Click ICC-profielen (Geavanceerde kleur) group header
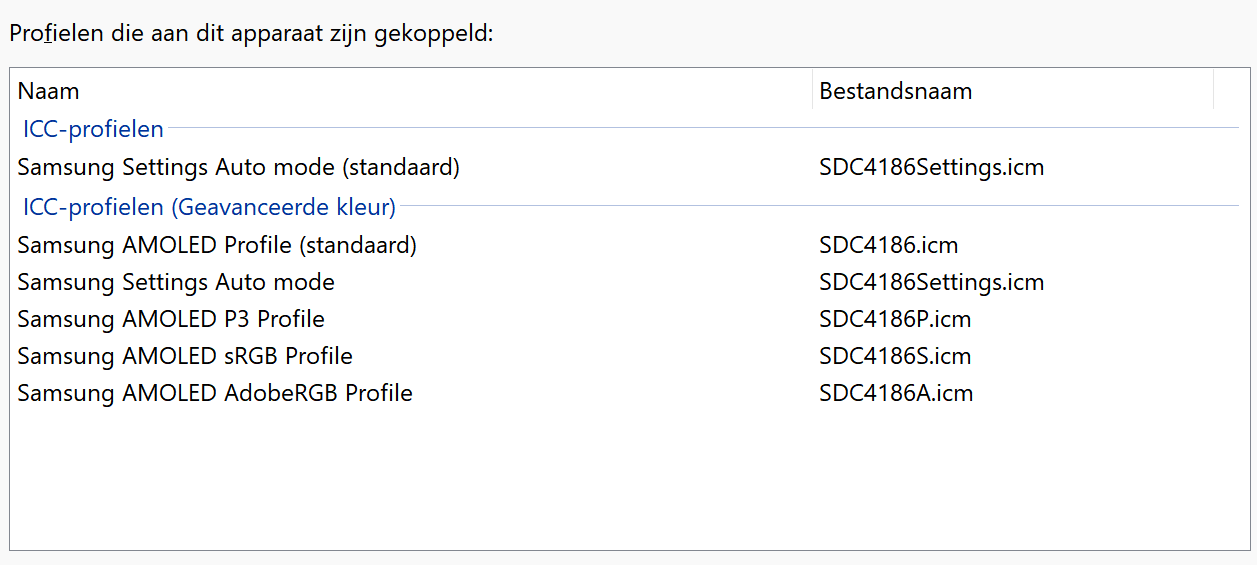 click(x=209, y=208)
